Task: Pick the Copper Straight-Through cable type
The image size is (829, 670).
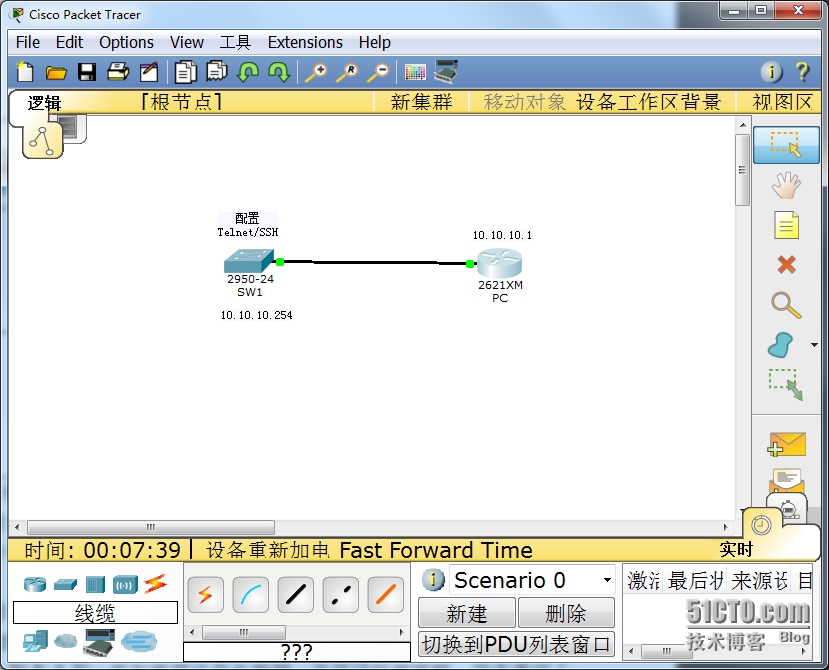Action: (296, 595)
